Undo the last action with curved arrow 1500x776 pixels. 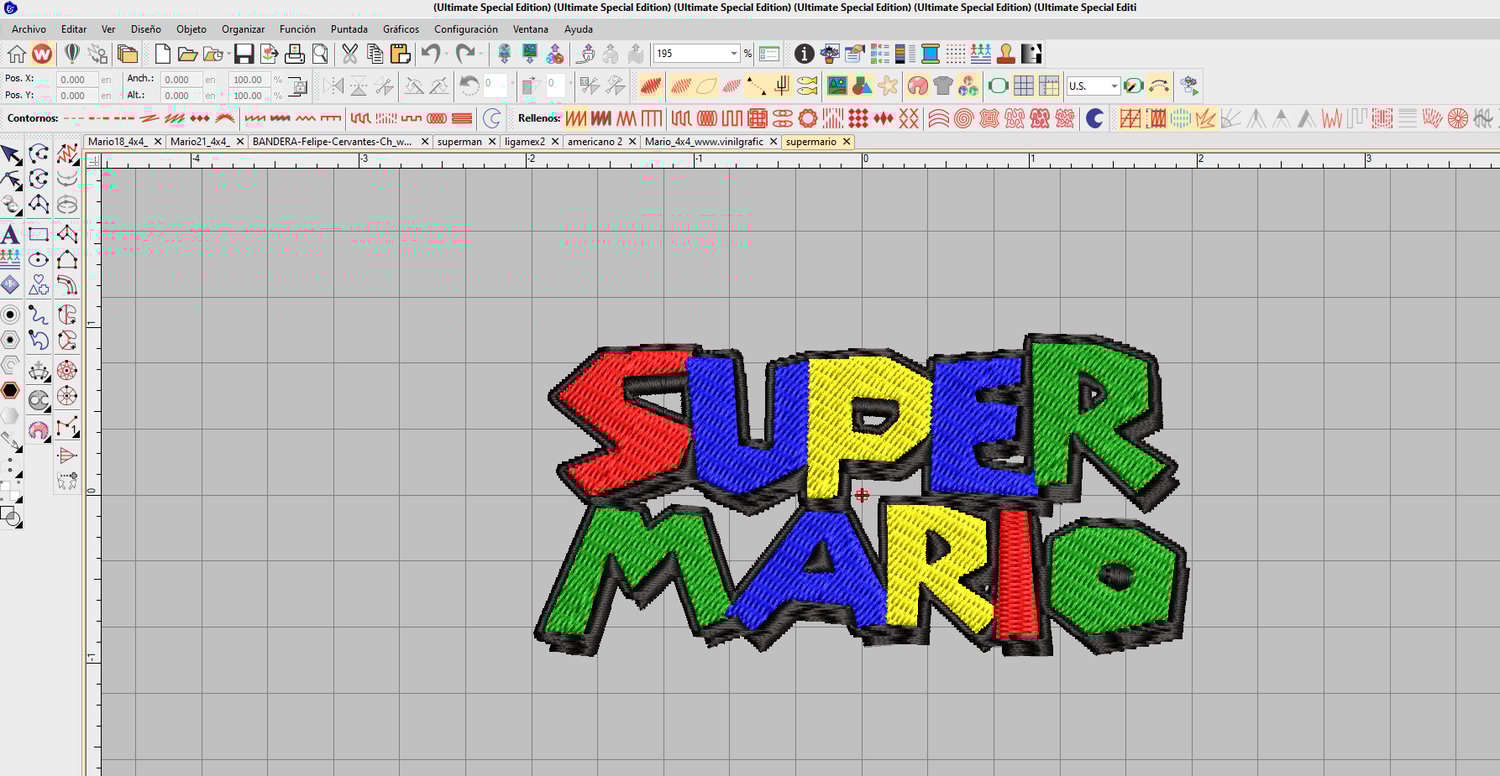tap(429, 54)
